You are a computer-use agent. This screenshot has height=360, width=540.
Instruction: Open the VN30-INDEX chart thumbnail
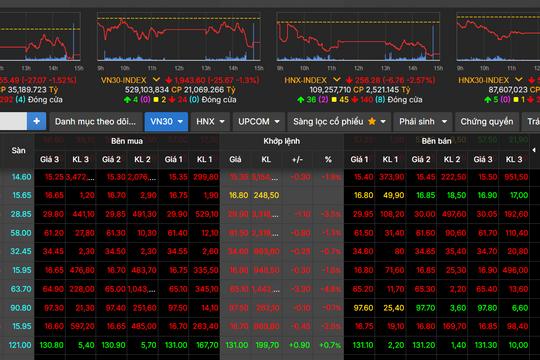point(179,37)
